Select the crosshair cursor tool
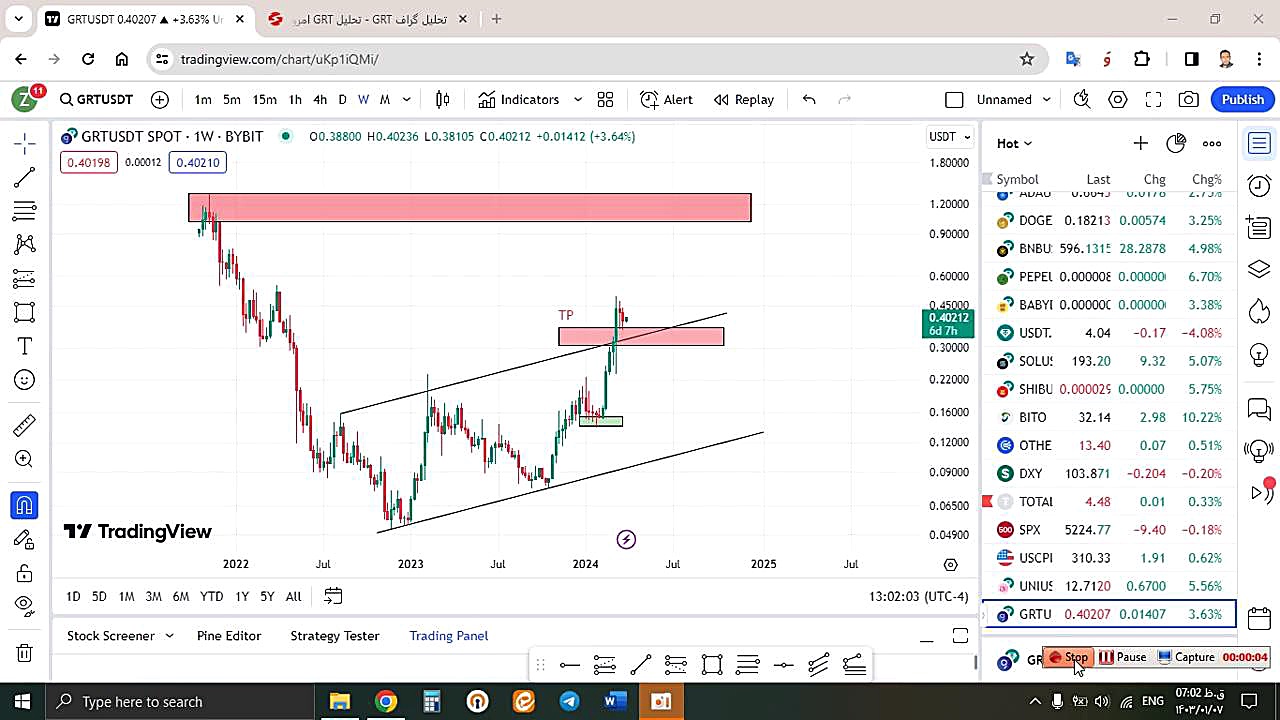 [25, 143]
